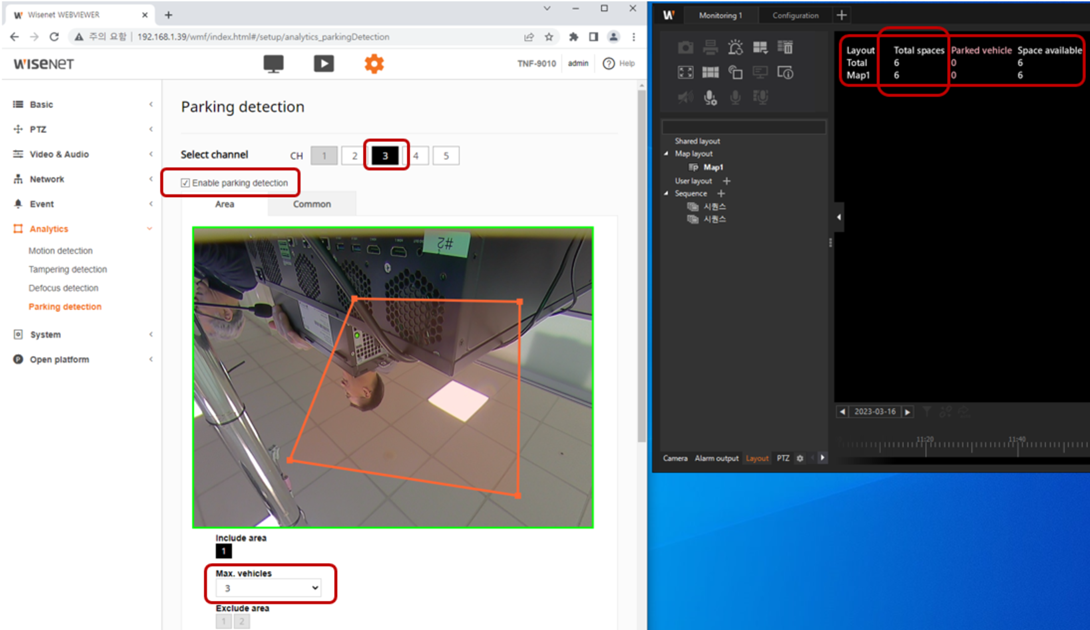Open the live monitor view icon
1090x630 pixels.
click(273, 64)
